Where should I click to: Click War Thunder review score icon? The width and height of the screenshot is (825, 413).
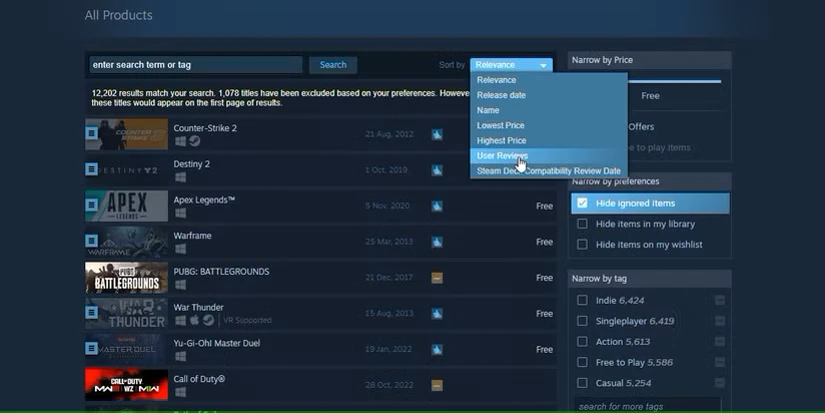pos(437,314)
